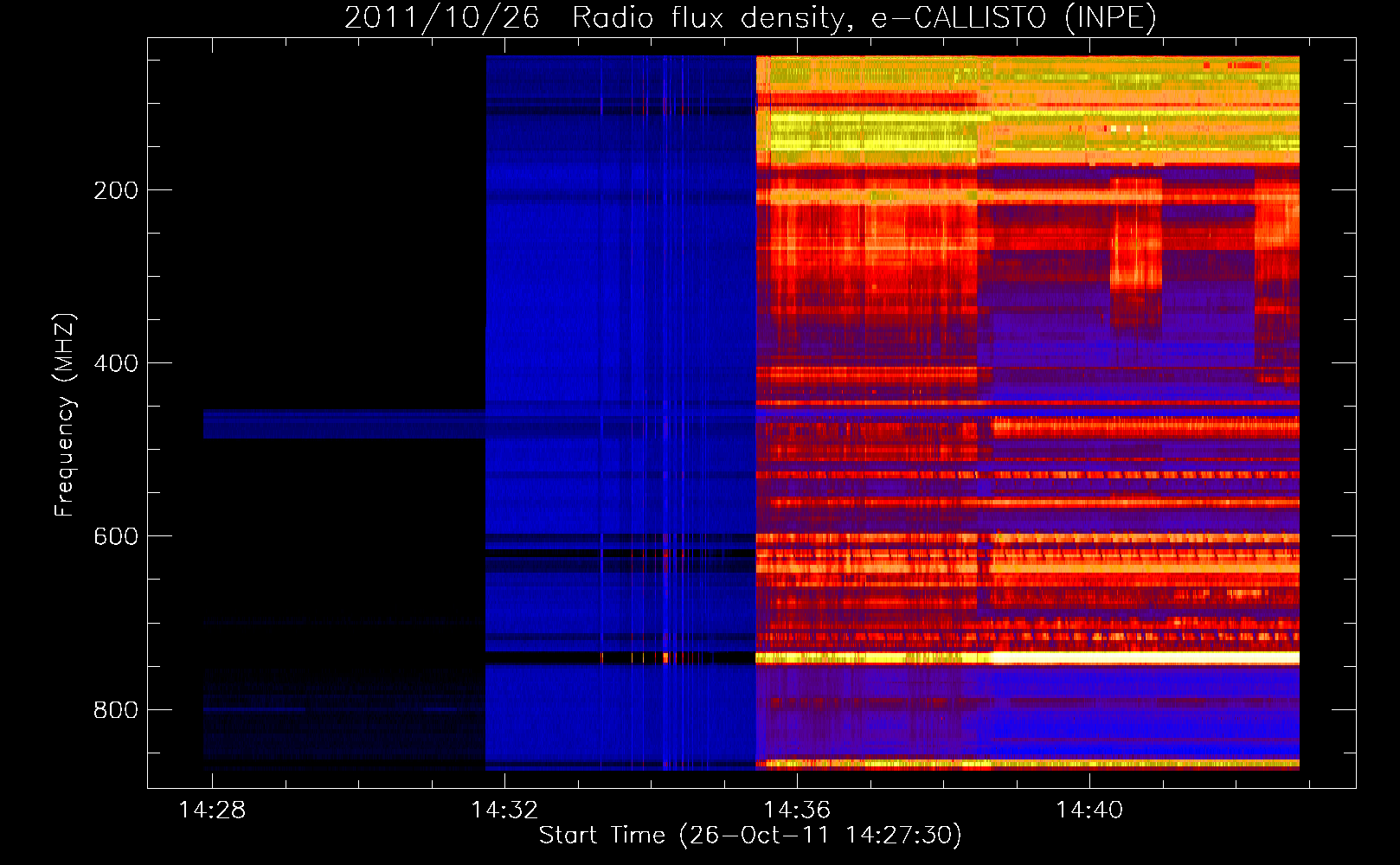1400x865 pixels.
Task: Click the 14:28 time tick label
Action: [x=212, y=810]
